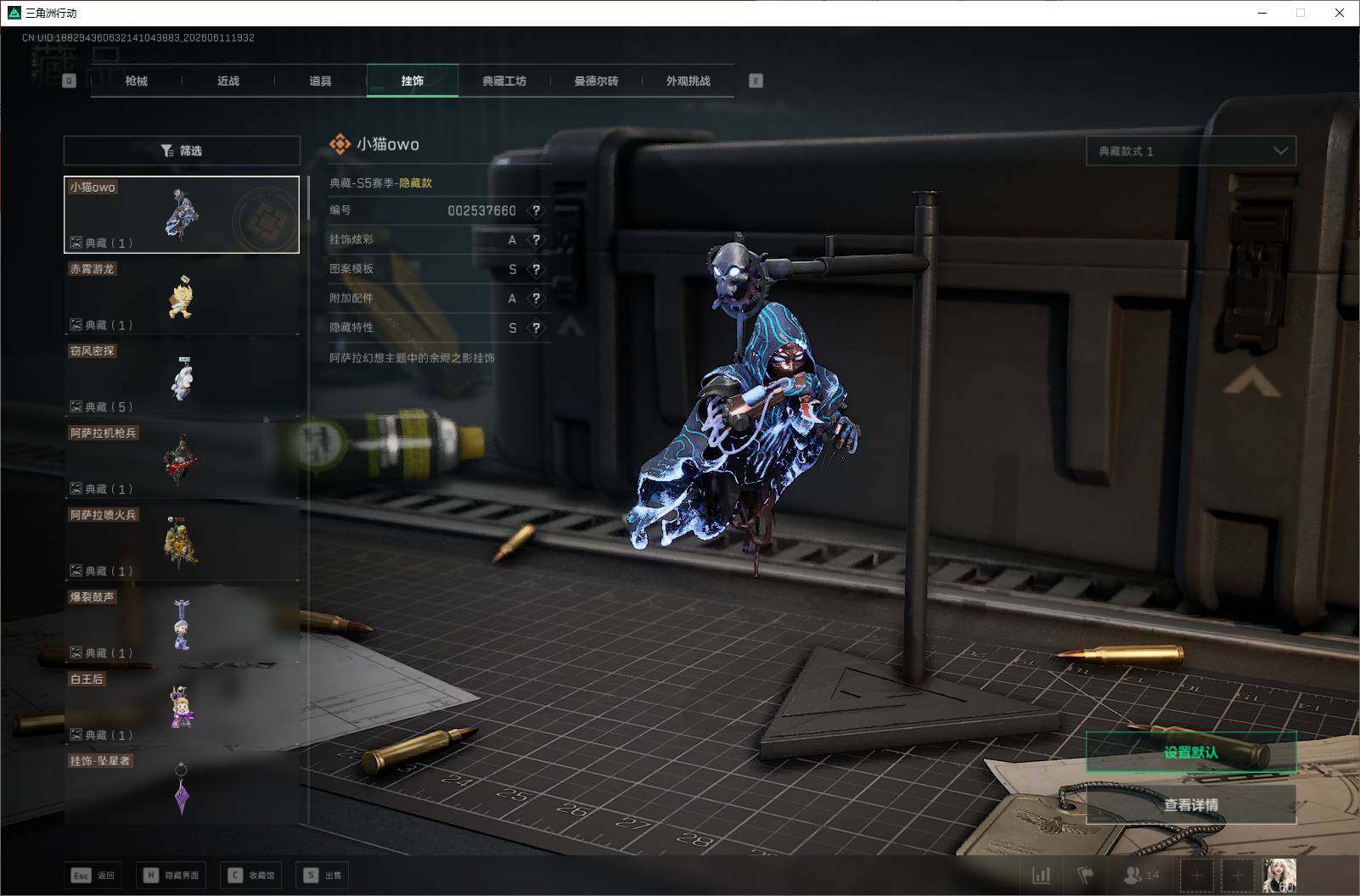Select the 小猫owo charm item

pyautogui.click(x=182, y=215)
